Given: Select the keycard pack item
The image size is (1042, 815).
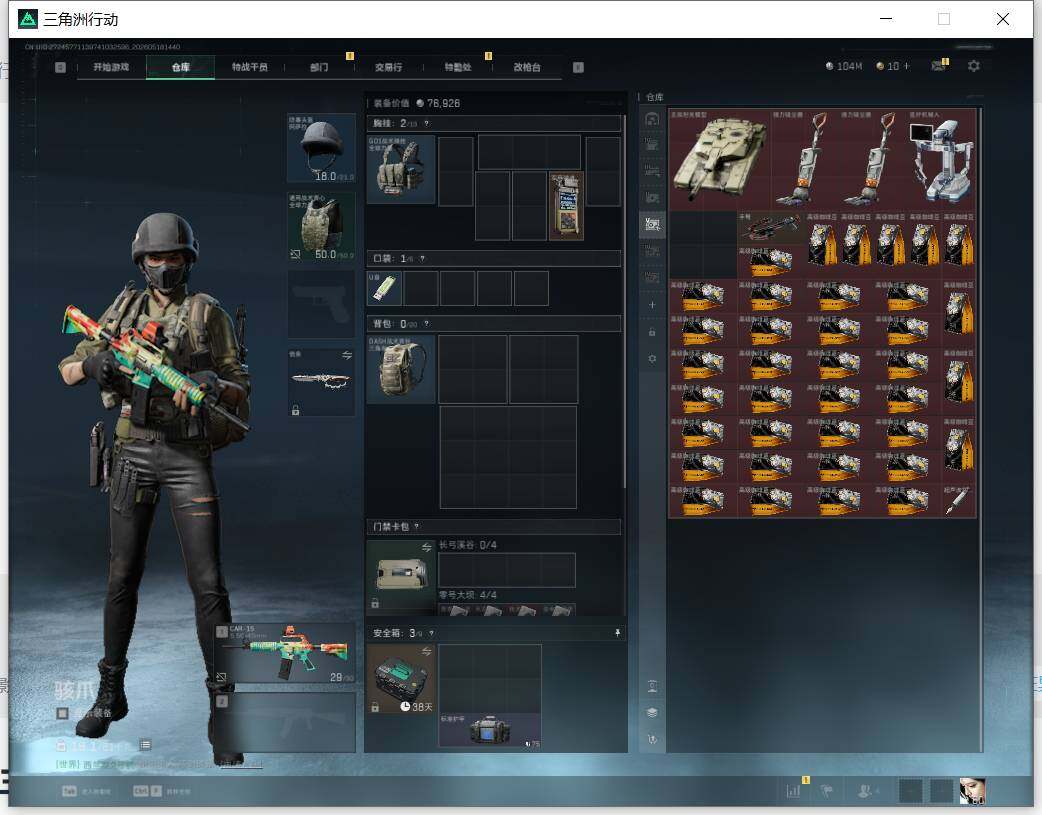Looking at the screenshot, I should (401, 576).
